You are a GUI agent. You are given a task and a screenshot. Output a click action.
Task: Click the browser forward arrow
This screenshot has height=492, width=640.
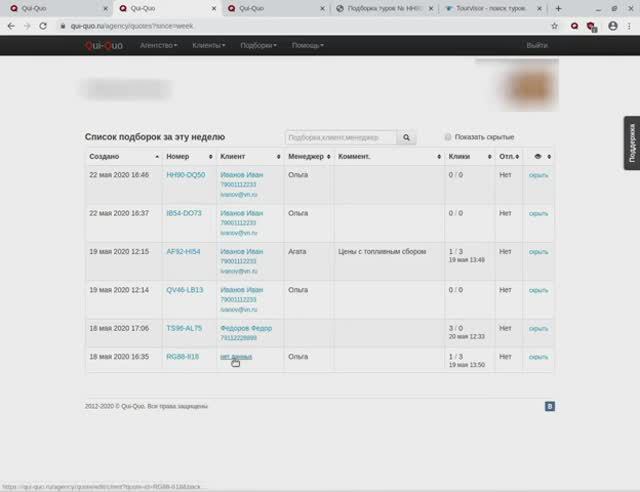pos(27,26)
